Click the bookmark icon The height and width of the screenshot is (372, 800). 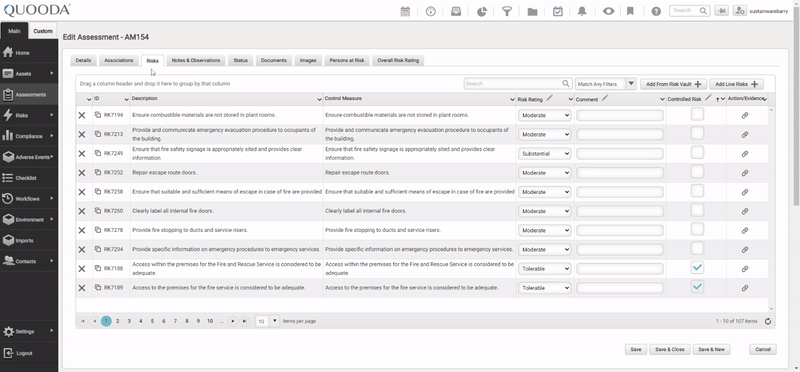[x=630, y=11]
